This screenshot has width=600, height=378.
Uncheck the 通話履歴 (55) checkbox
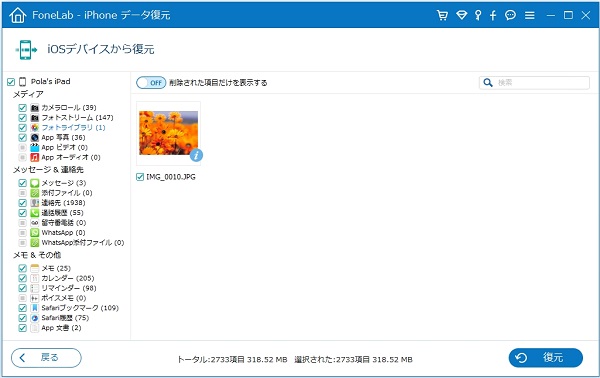[22, 213]
